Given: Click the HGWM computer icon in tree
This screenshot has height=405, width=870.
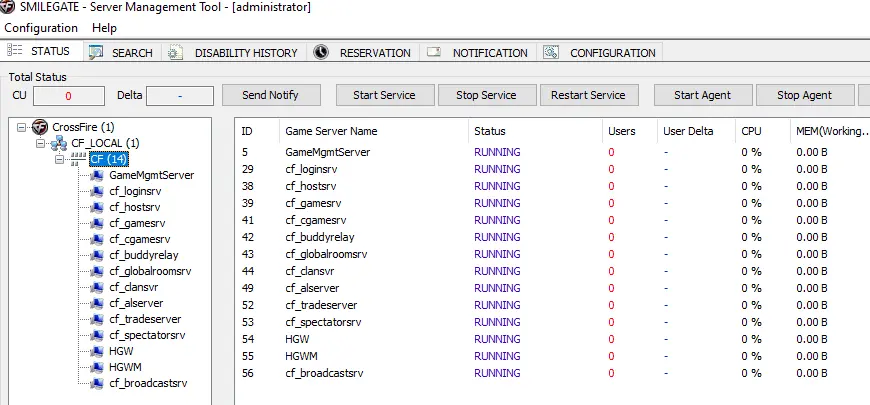Looking at the screenshot, I should (x=97, y=367).
